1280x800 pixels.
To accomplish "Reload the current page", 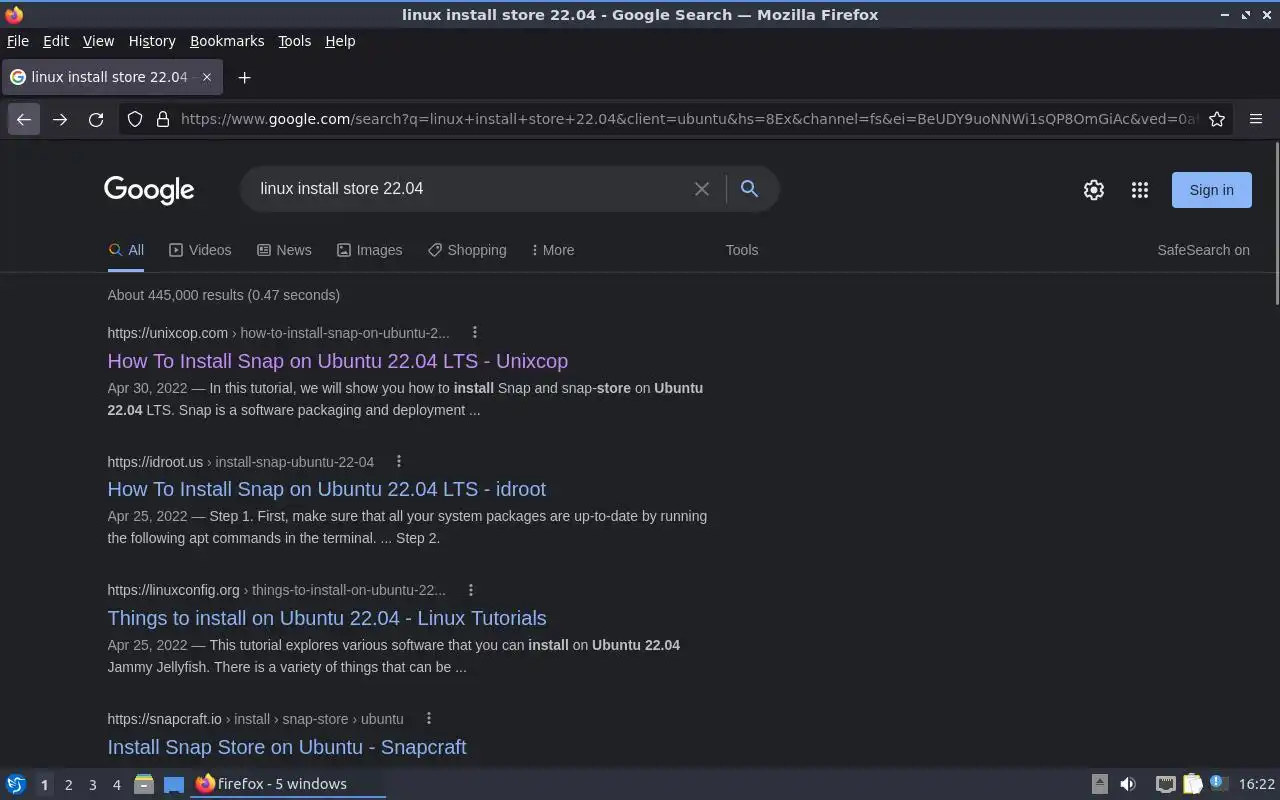I will 96,119.
